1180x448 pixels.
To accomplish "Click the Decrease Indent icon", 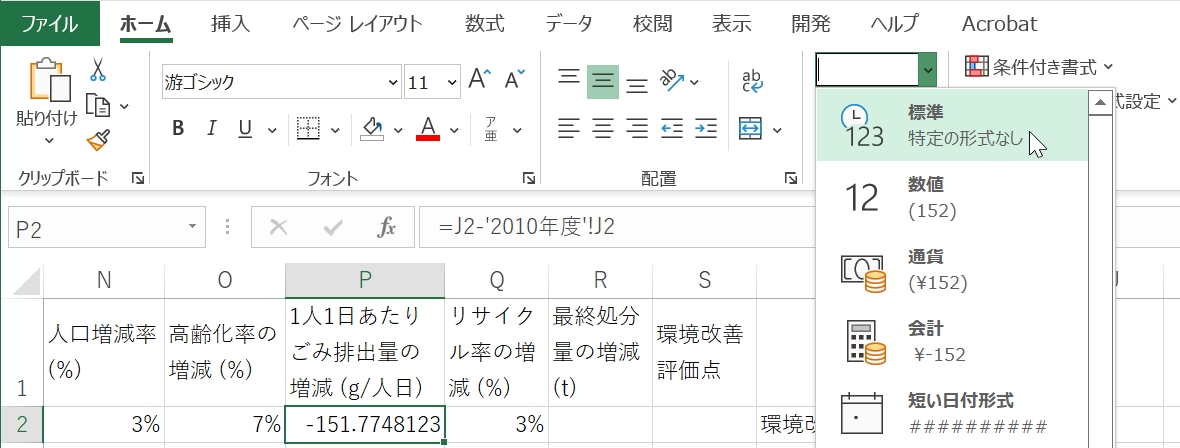I will [x=671, y=129].
